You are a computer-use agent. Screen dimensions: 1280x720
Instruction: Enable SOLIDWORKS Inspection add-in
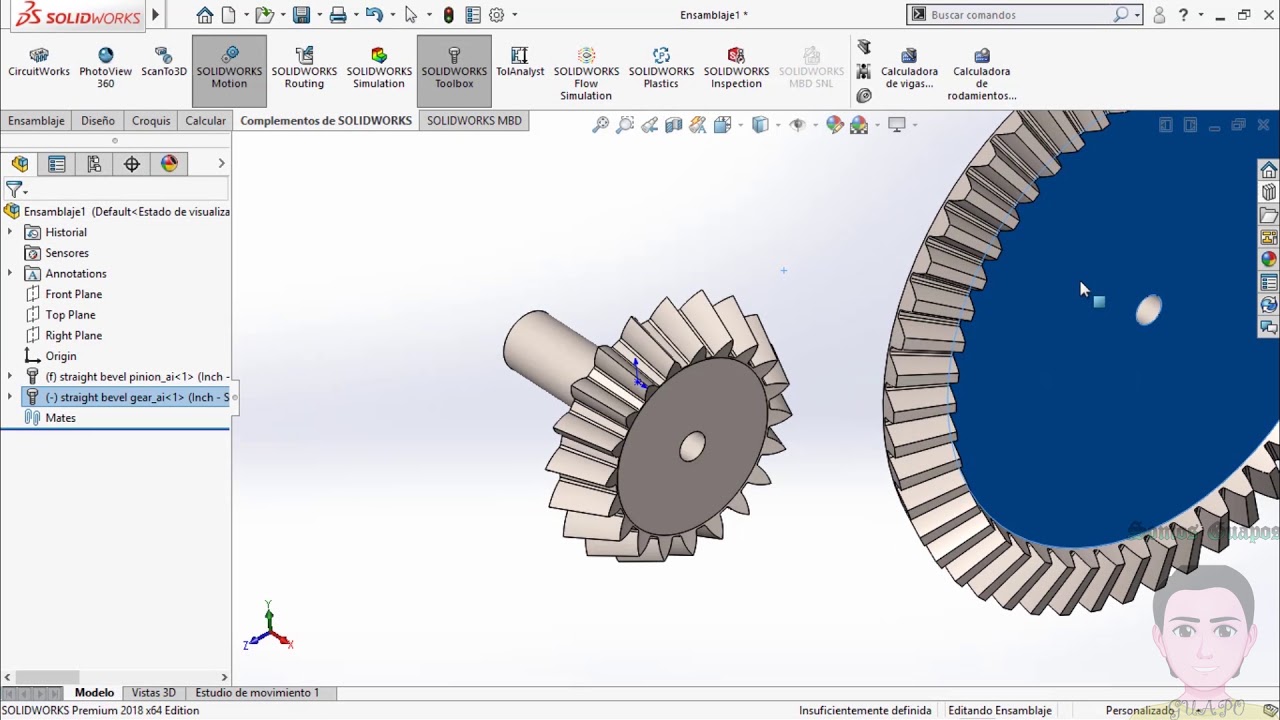pyautogui.click(x=736, y=69)
